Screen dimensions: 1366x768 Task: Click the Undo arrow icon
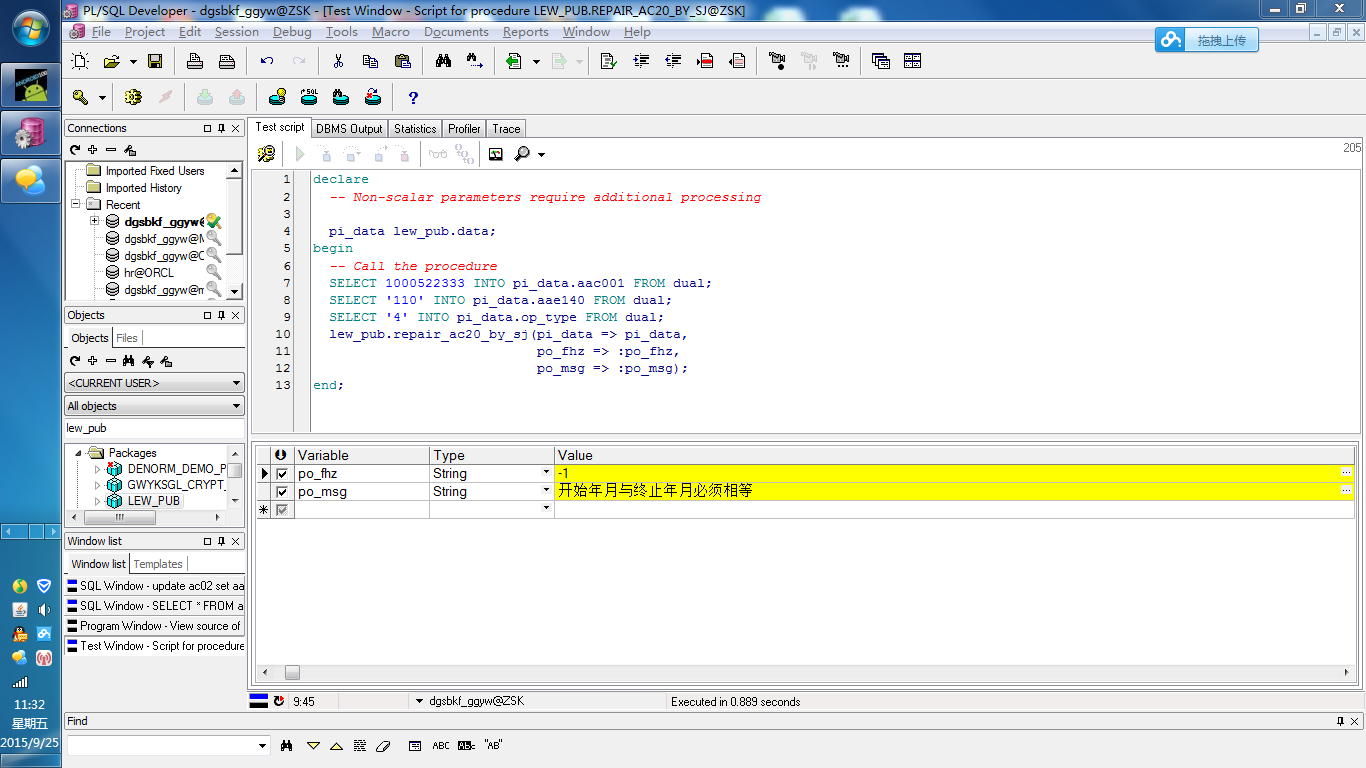[267, 62]
